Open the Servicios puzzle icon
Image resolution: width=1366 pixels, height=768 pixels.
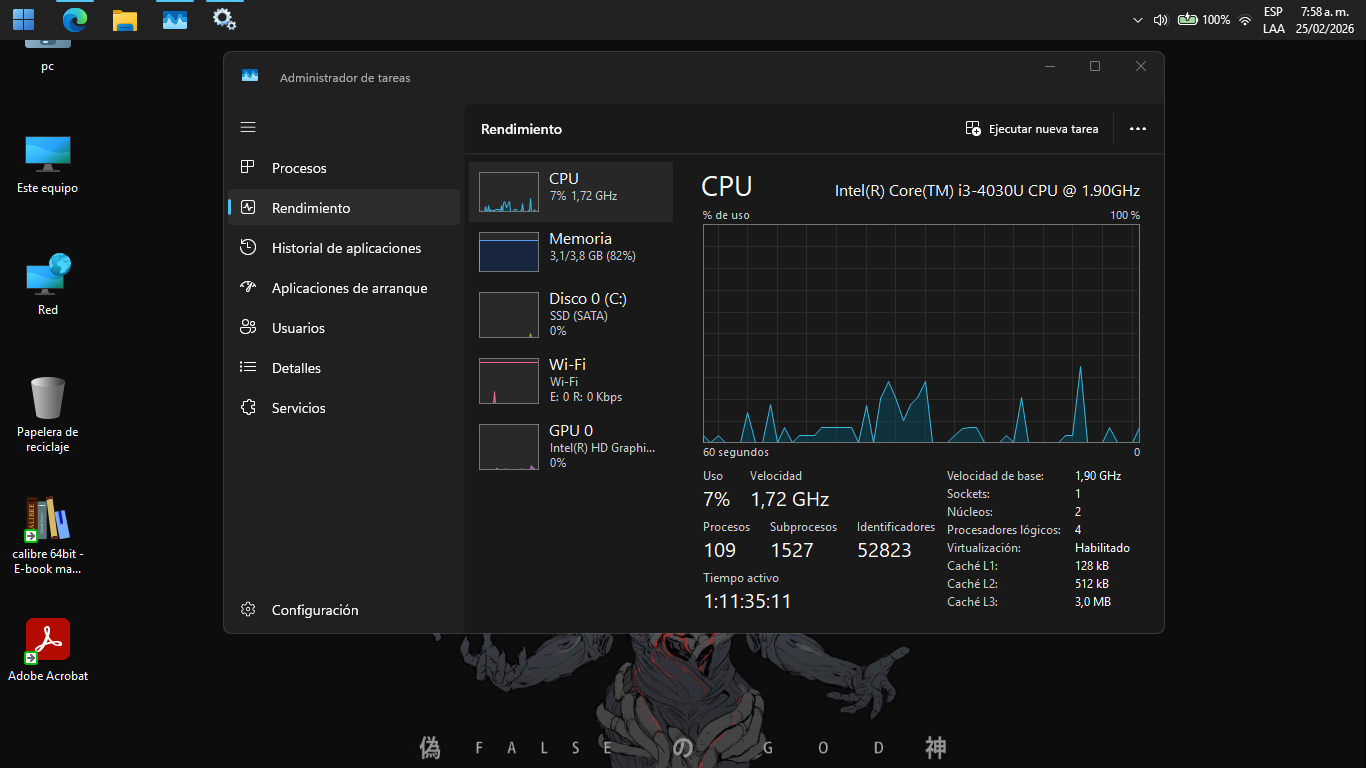pos(248,408)
